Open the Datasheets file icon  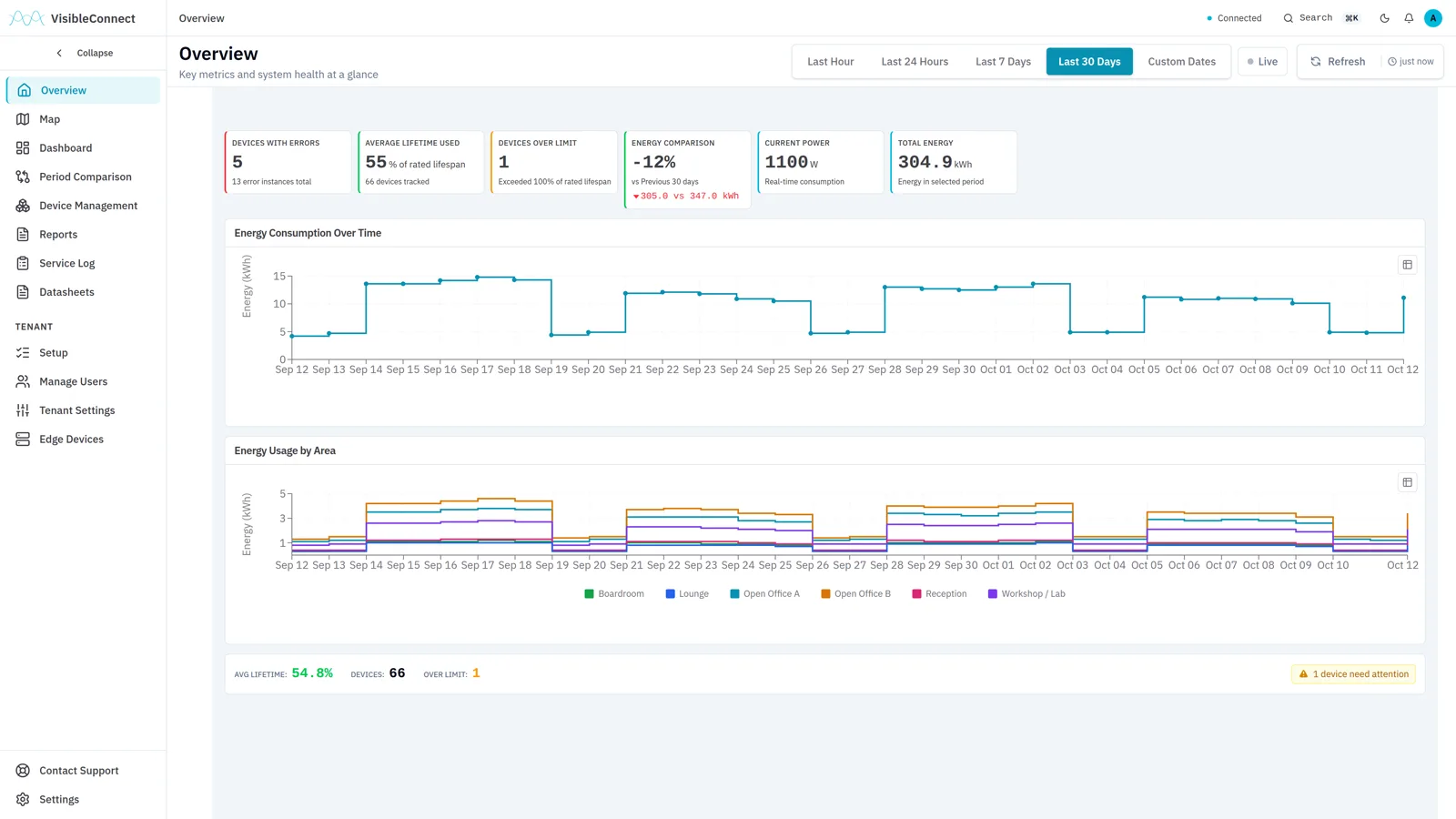pos(23,292)
